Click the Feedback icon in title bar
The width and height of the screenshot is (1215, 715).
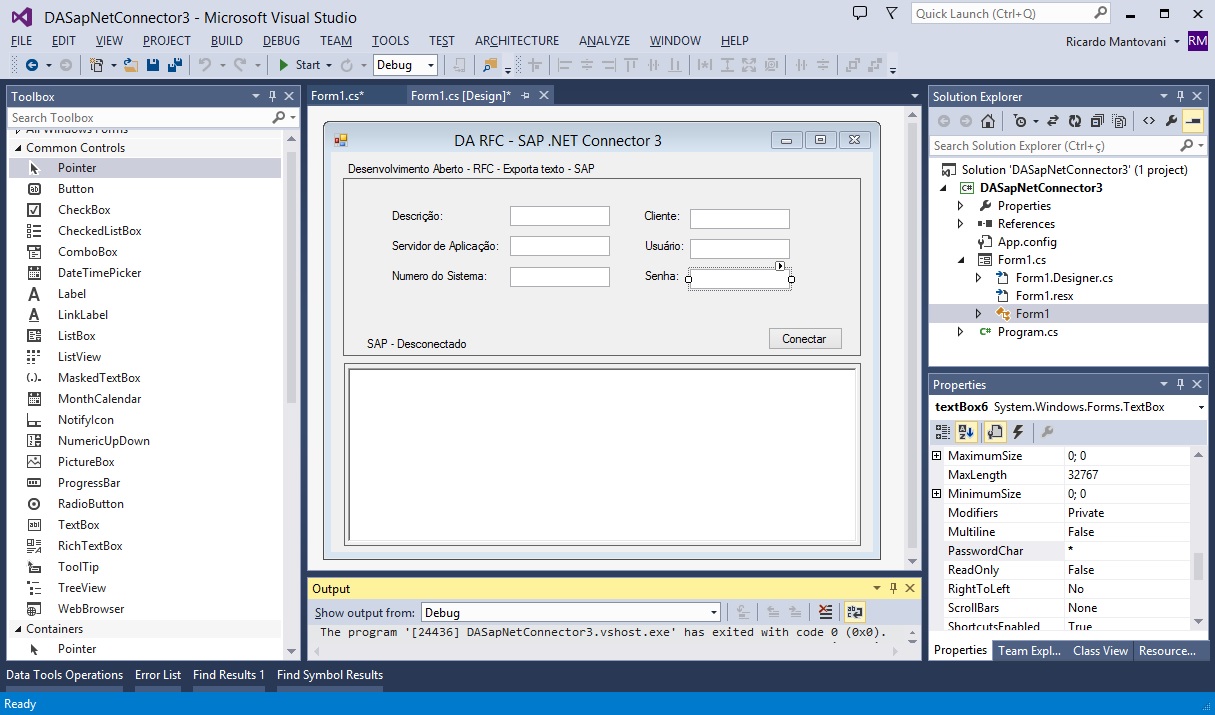point(859,14)
